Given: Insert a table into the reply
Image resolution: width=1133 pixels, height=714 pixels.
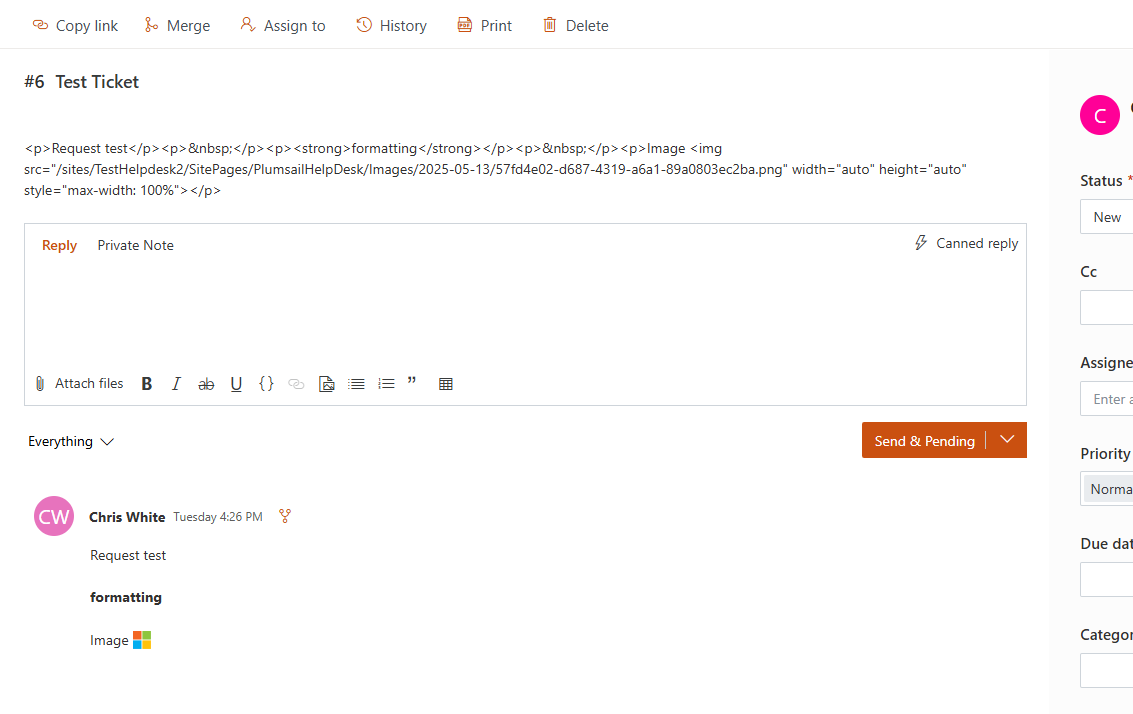Looking at the screenshot, I should pyautogui.click(x=446, y=384).
